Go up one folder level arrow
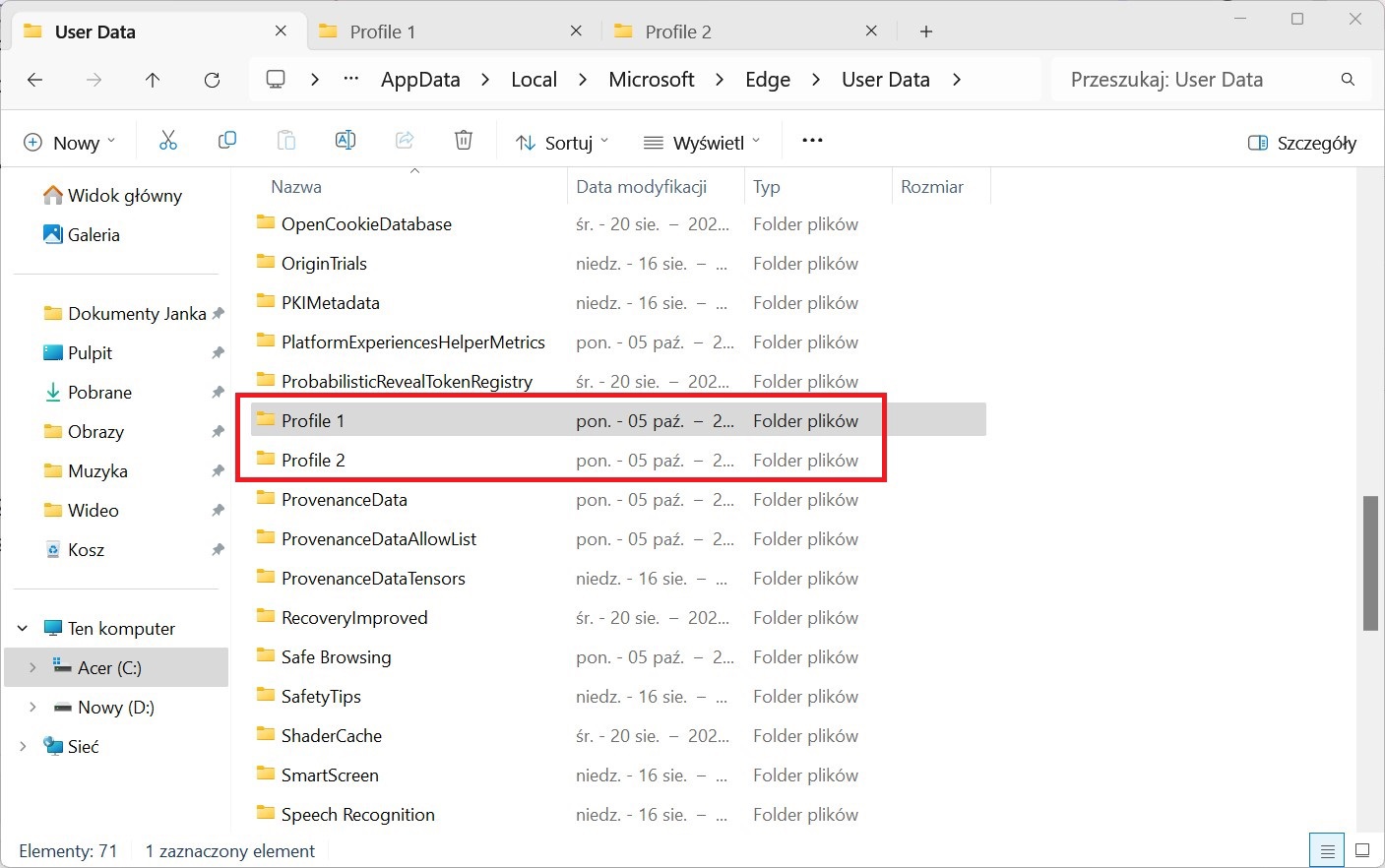This screenshot has height=868, width=1385. click(x=153, y=80)
